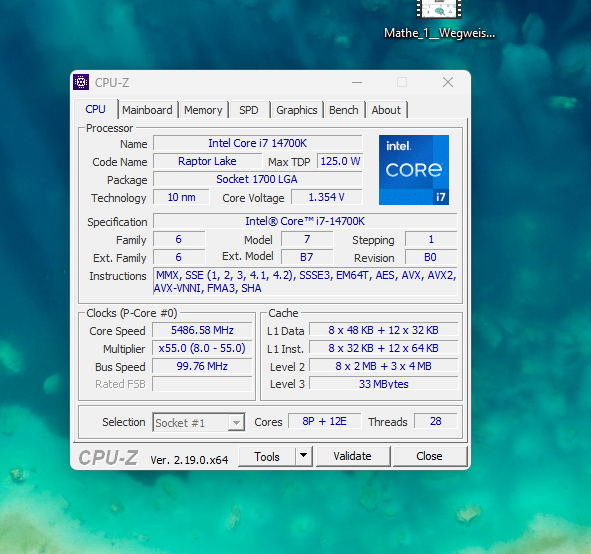Click the version text 'Ver. 2.19.0.x64'

189,460
